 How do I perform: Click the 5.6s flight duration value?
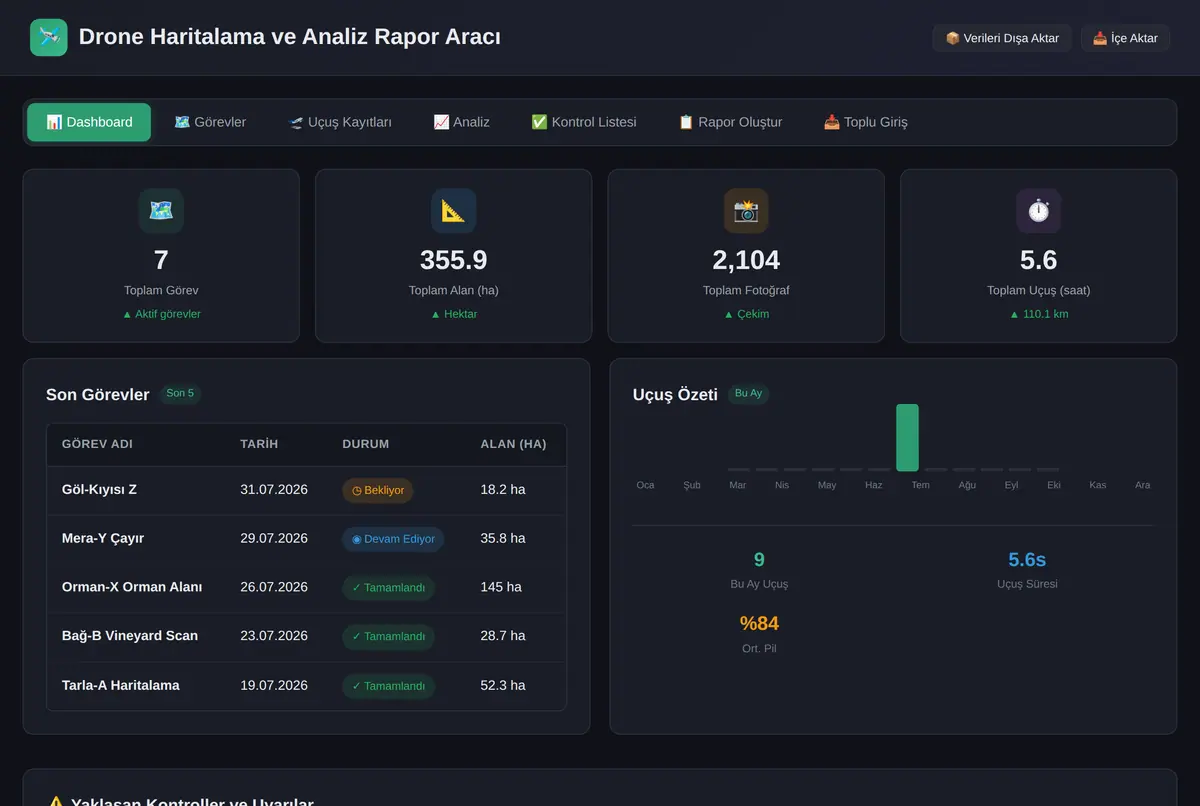point(1027,560)
